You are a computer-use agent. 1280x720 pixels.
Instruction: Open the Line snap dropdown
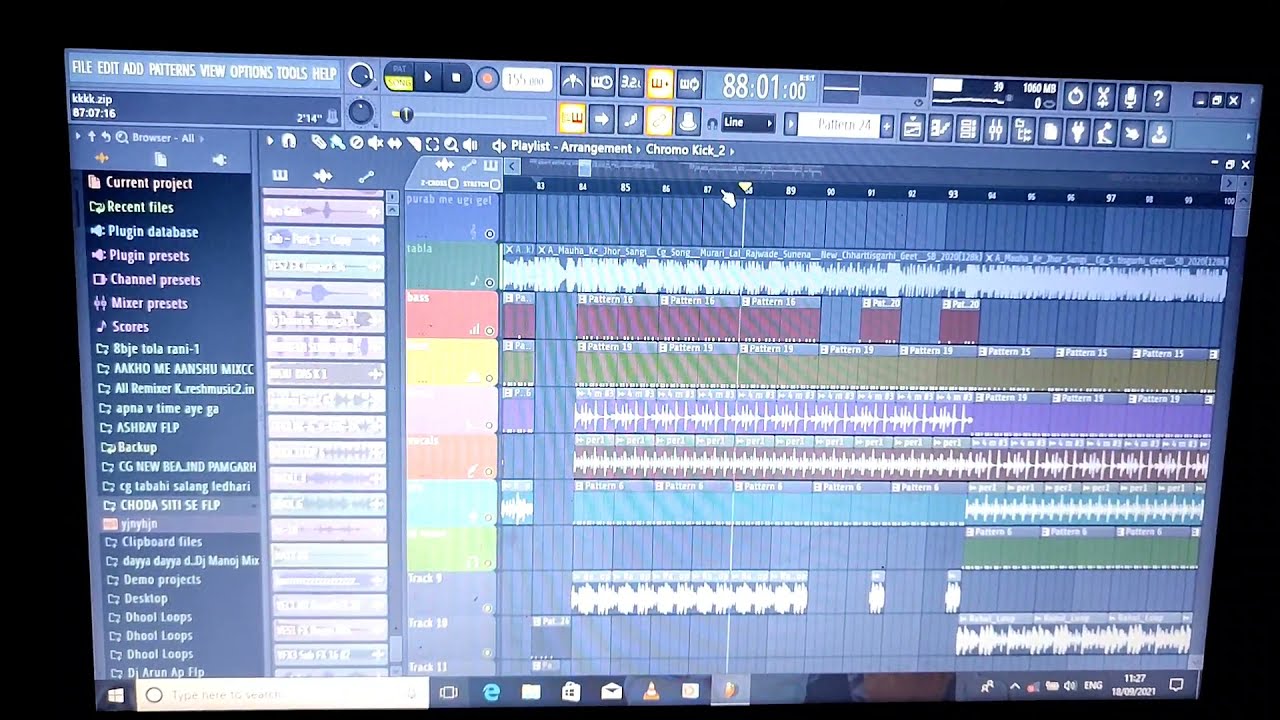(748, 123)
